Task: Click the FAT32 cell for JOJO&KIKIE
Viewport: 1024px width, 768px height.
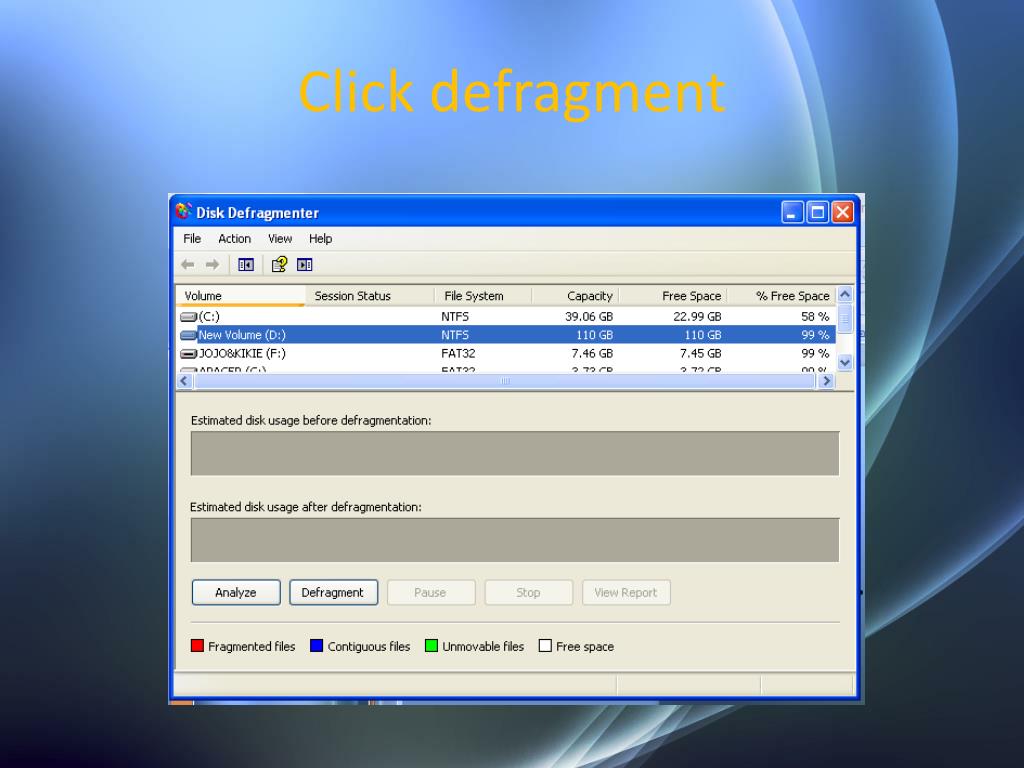Action: pos(458,354)
